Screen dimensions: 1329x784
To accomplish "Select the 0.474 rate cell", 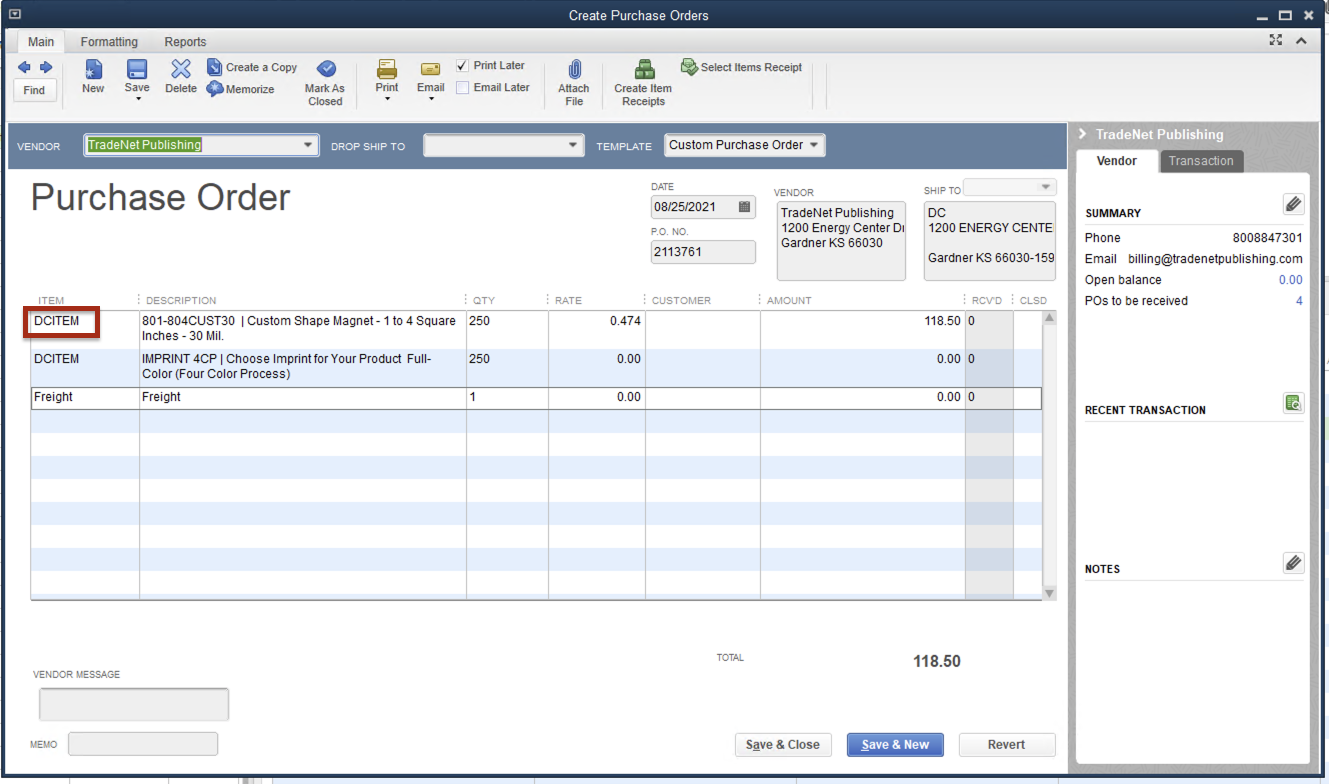I will (597, 330).
